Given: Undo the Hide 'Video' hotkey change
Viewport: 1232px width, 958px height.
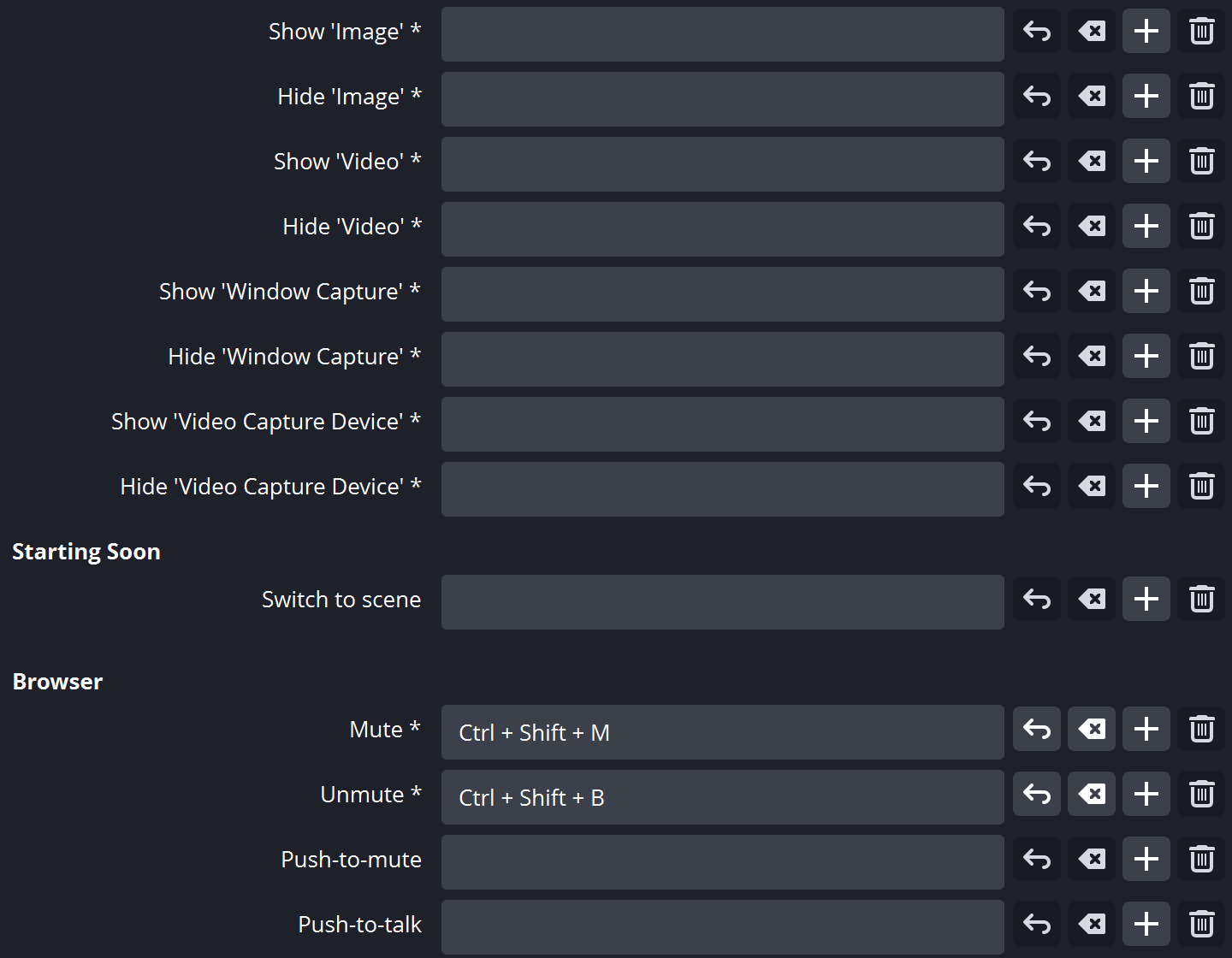Looking at the screenshot, I should (x=1036, y=226).
